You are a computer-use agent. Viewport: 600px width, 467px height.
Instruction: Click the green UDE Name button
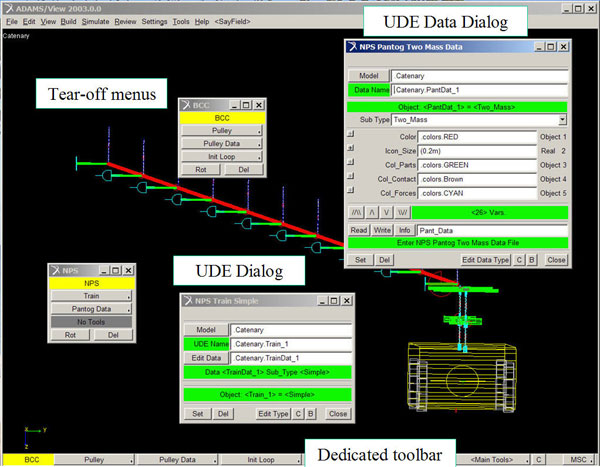(x=207, y=344)
